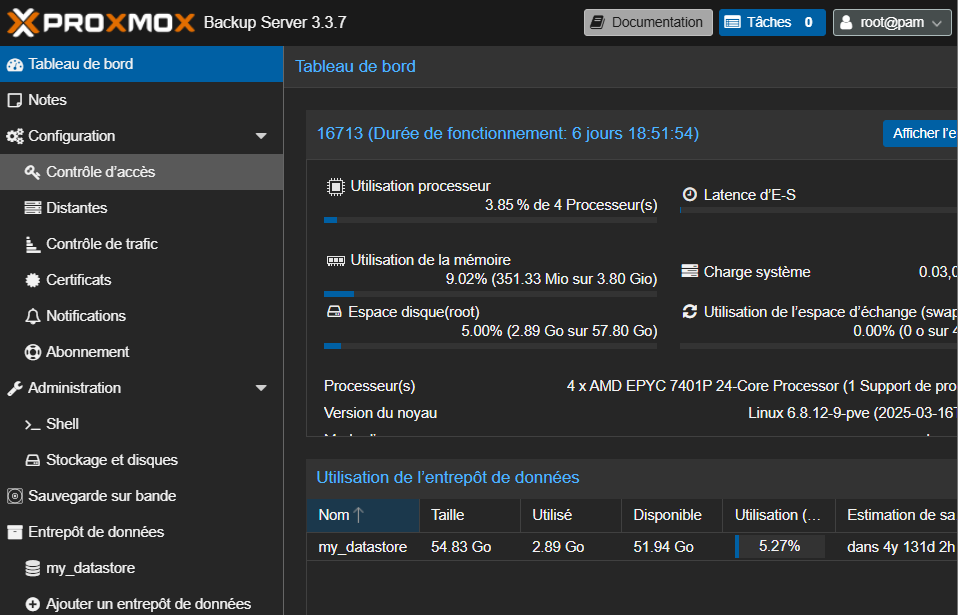958x615 pixels.
Task: Click the Proxmox logo
Action: tap(101, 23)
